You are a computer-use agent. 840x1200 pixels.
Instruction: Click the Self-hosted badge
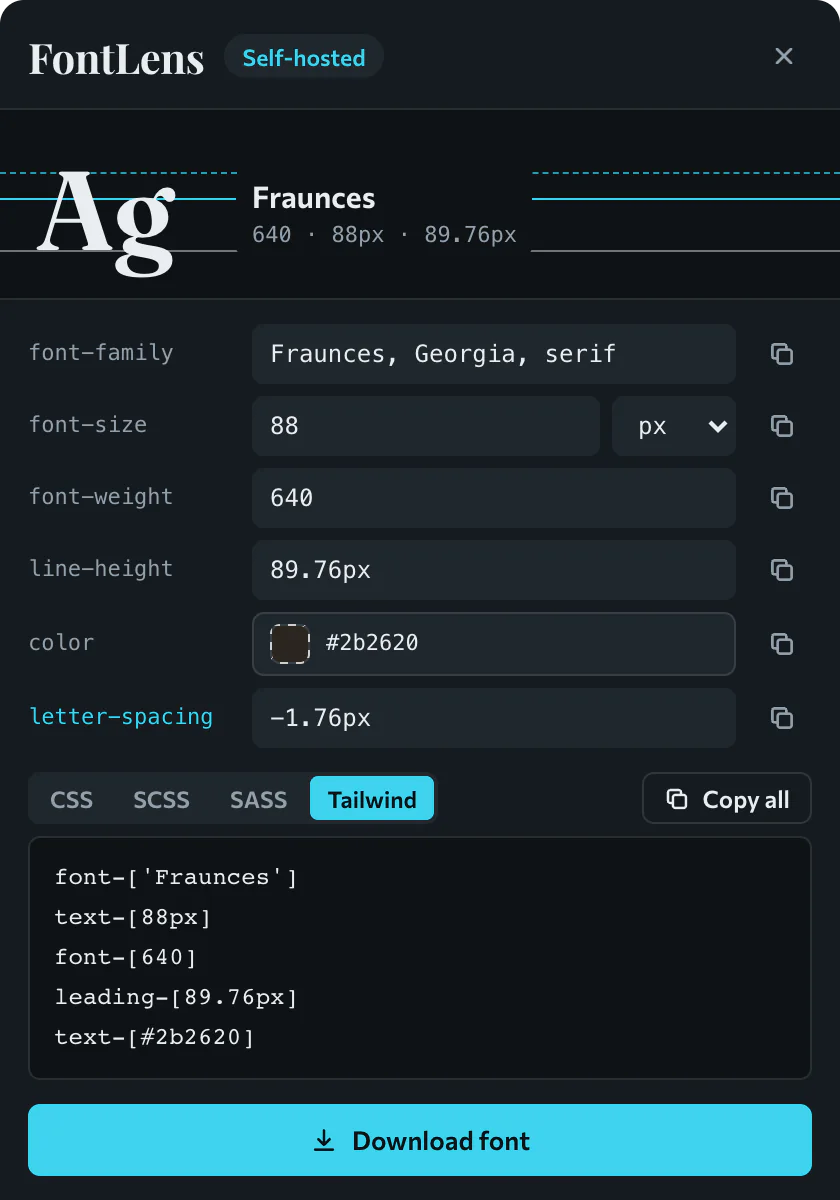pyautogui.click(x=304, y=58)
